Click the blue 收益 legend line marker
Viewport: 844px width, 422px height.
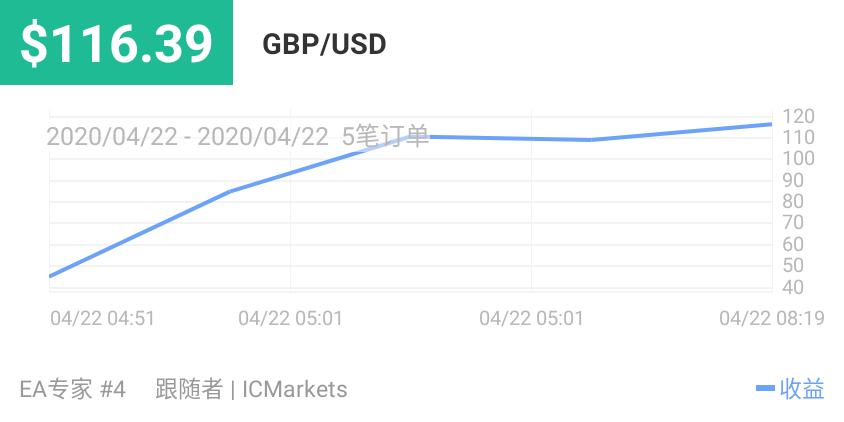click(x=765, y=389)
